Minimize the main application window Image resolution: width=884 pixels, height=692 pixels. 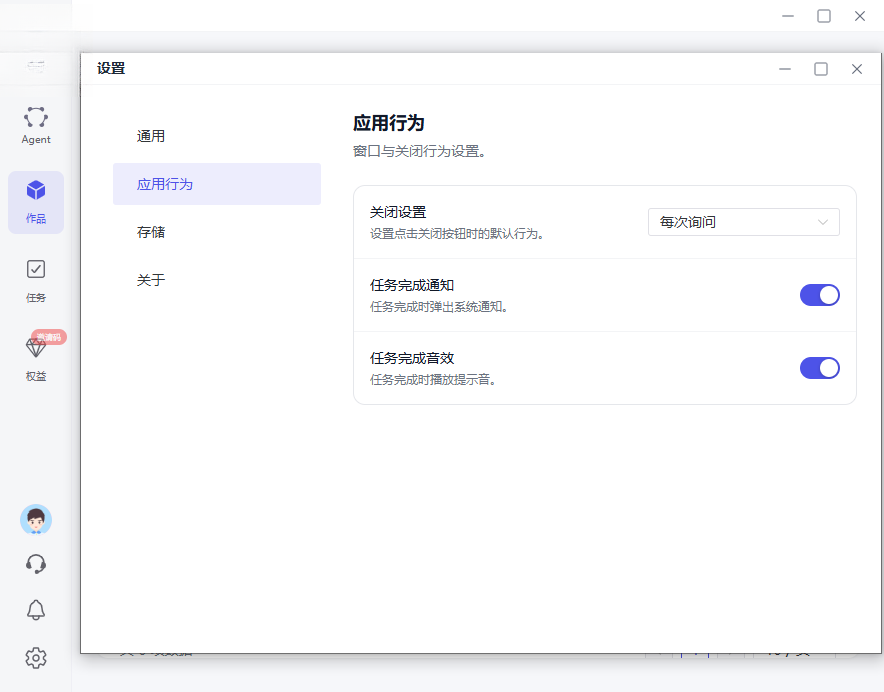click(788, 16)
